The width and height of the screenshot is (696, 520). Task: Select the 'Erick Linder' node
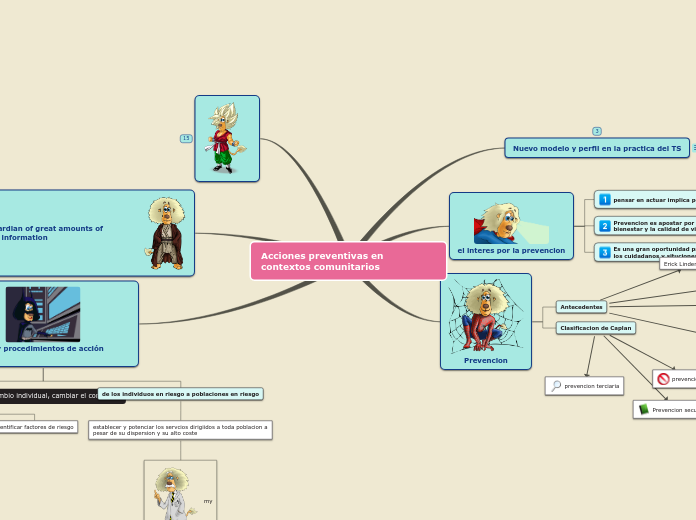(x=678, y=264)
